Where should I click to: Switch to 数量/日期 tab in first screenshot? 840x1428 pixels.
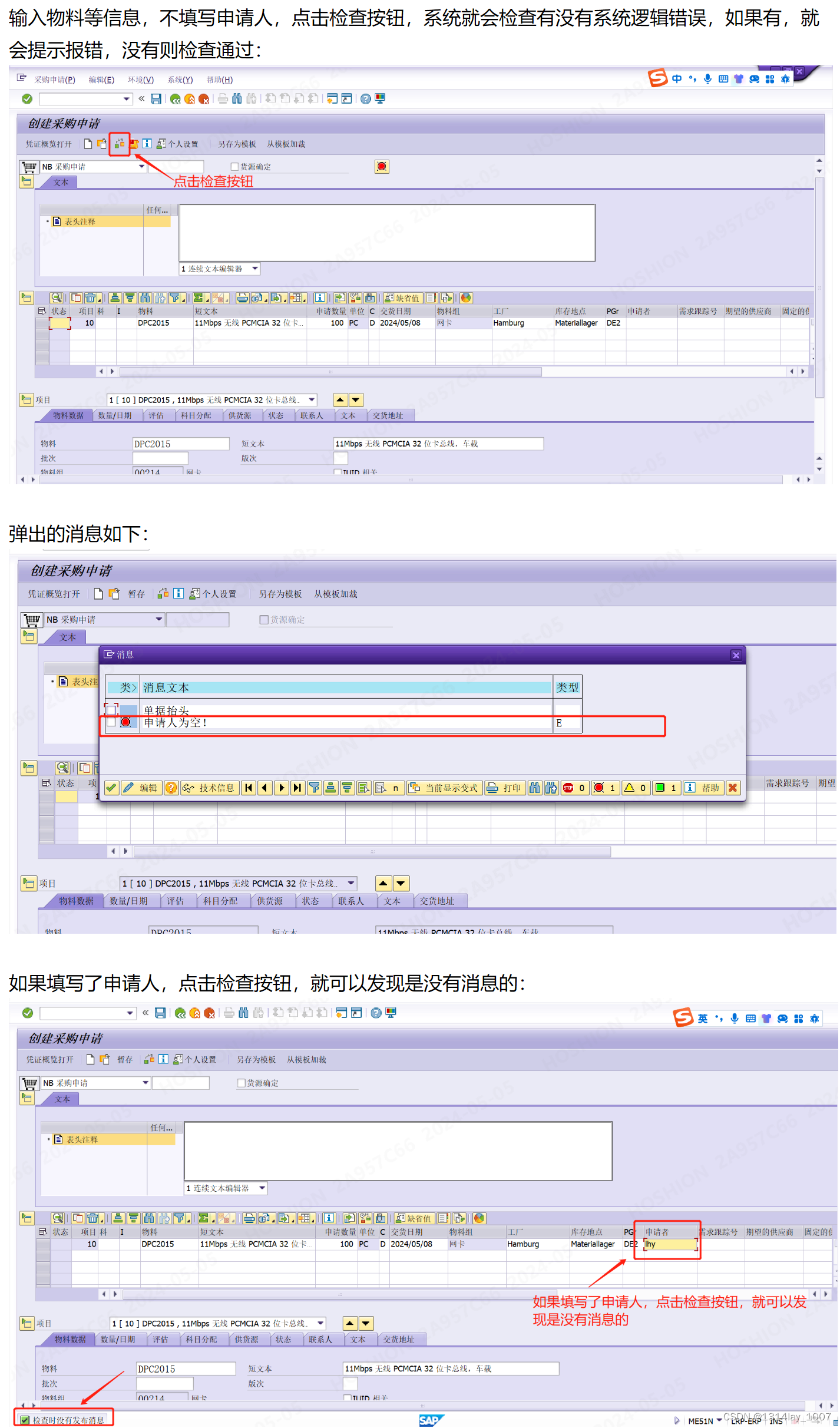click(x=114, y=415)
